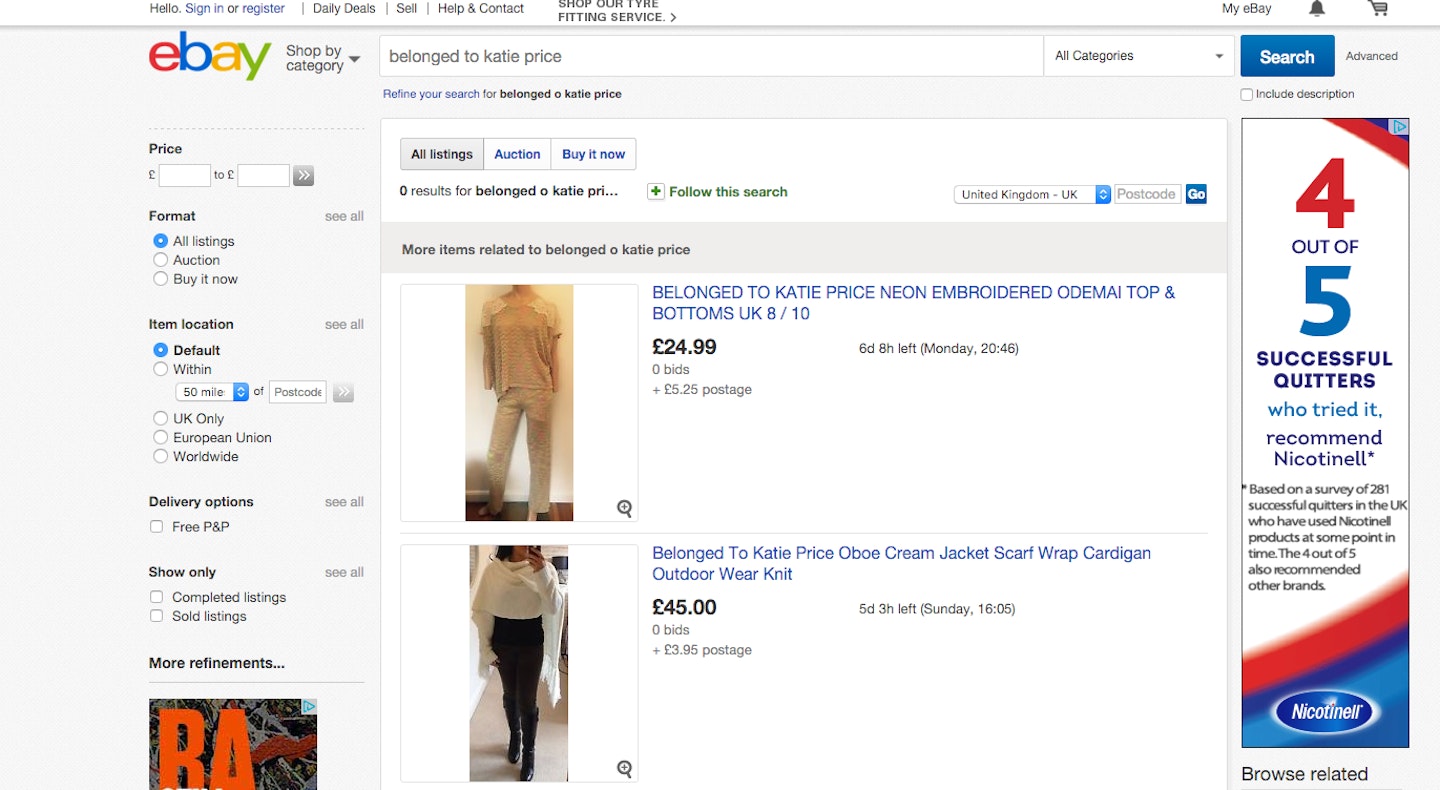
Task: Expand the Shop by category menu
Action: (x=323, y=58)
